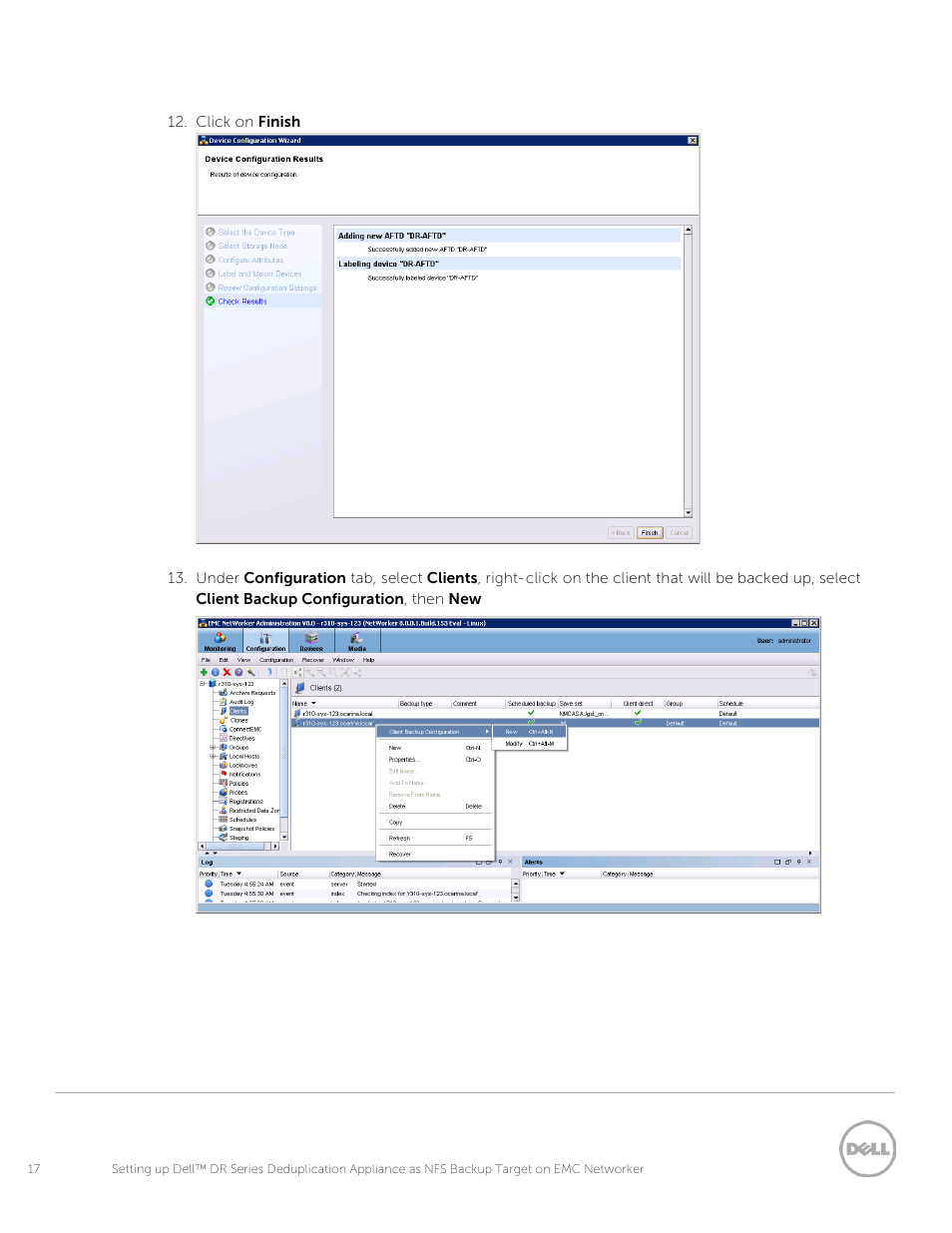Switch to the Media tab
This screenshot has width=952, height=1233.
[x=357, y=641]
